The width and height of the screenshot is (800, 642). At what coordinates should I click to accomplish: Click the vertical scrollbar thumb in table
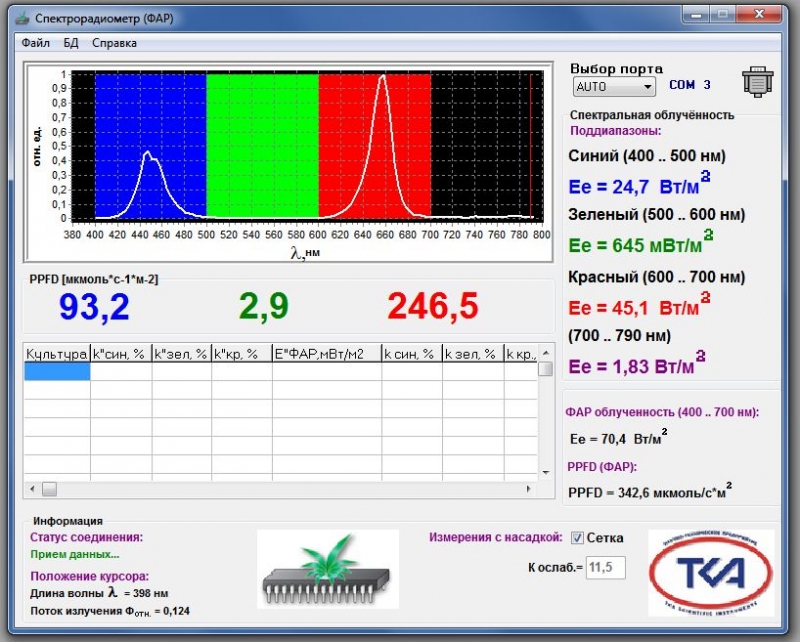point(545,368)
